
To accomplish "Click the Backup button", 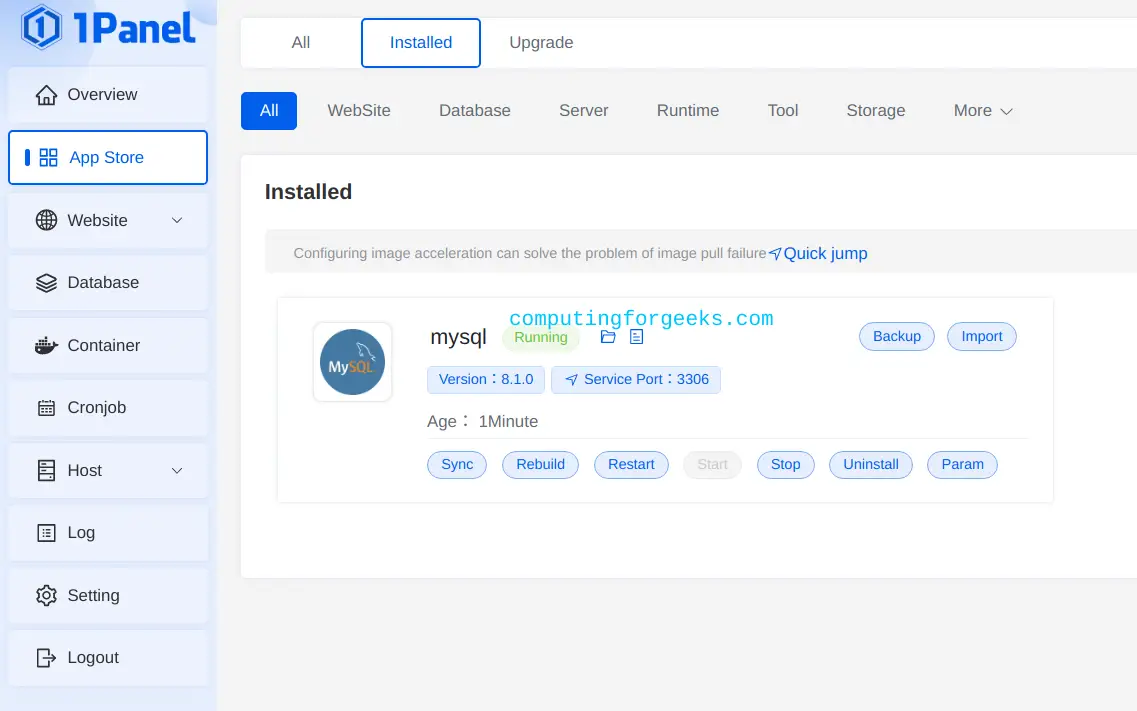I will coord(897,336).
